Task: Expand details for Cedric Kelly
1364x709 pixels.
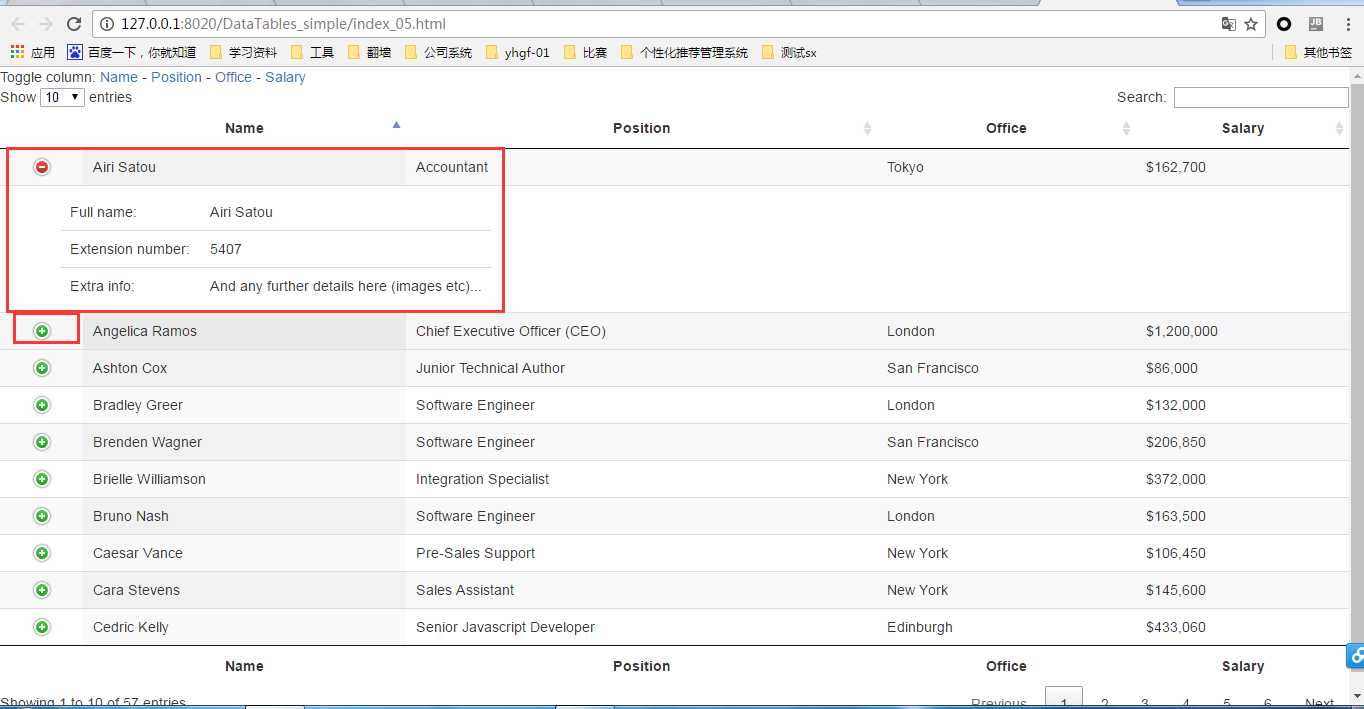Action: point(42,627)
